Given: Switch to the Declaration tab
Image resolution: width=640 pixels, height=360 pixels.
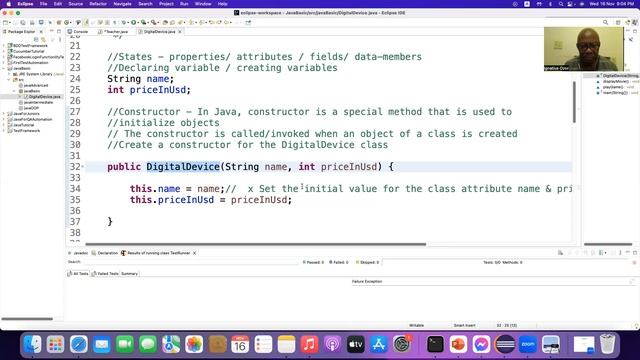Looking at the screenshot, I should (x=105, y=253).
